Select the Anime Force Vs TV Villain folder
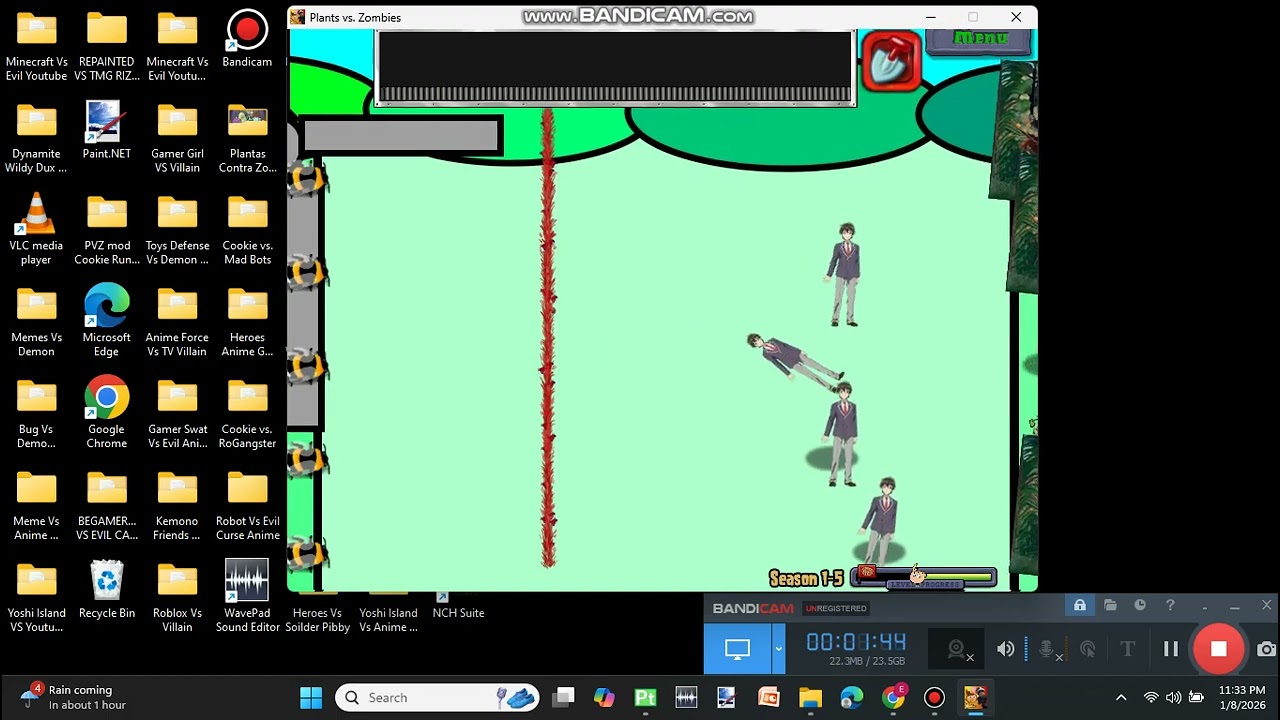The image size is (1280, 720). pyautogui.click(x=177, y=322)
